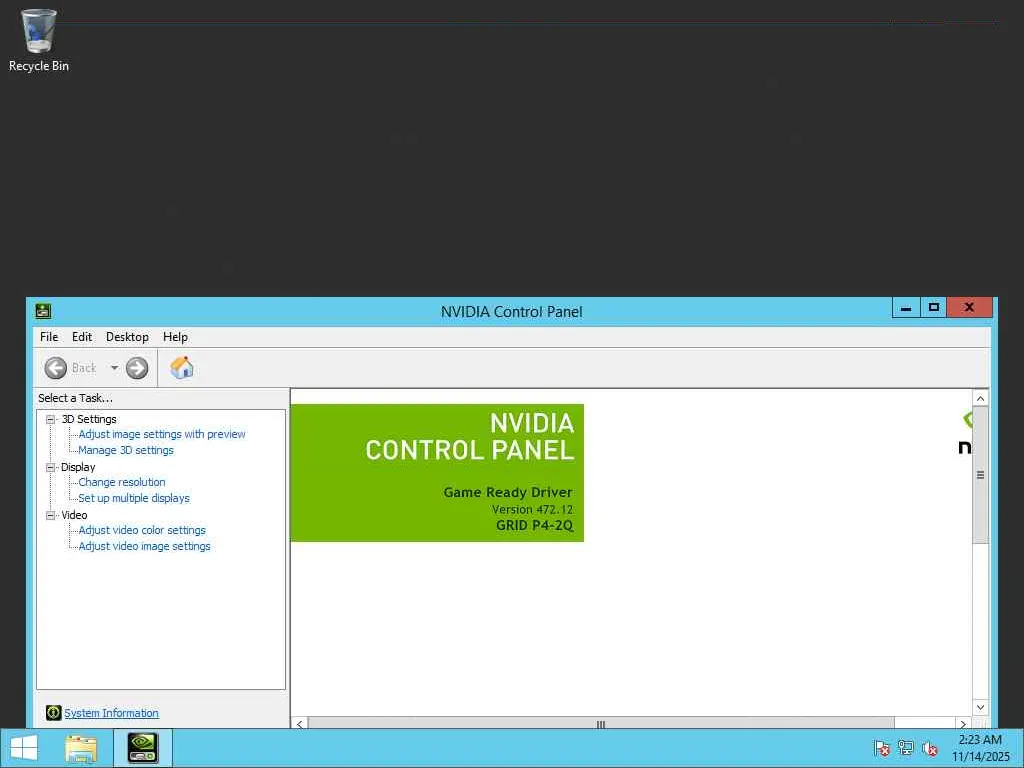Open the Help menu
Viewport: 1024px width, 768px height.
pos(175,337)
